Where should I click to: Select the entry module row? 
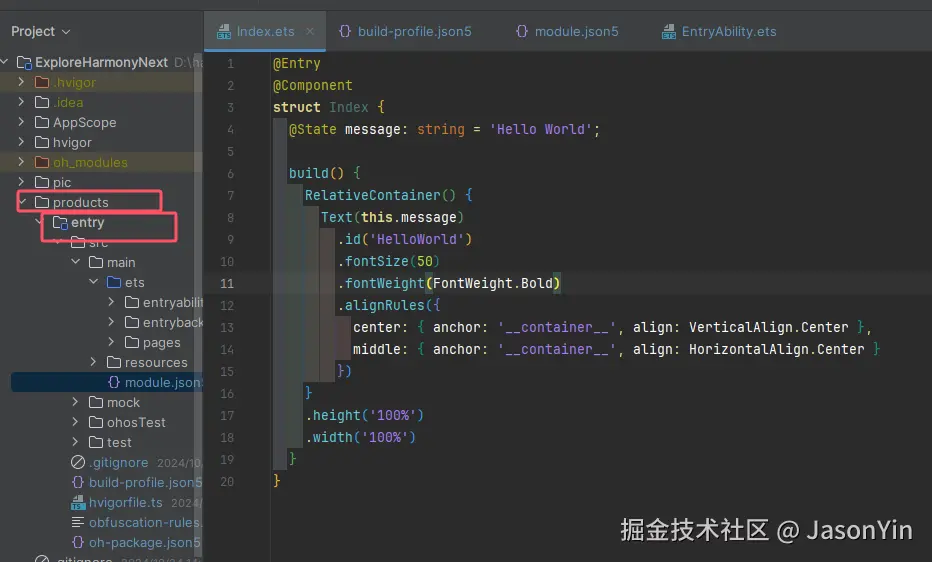(x=101, y=222)
